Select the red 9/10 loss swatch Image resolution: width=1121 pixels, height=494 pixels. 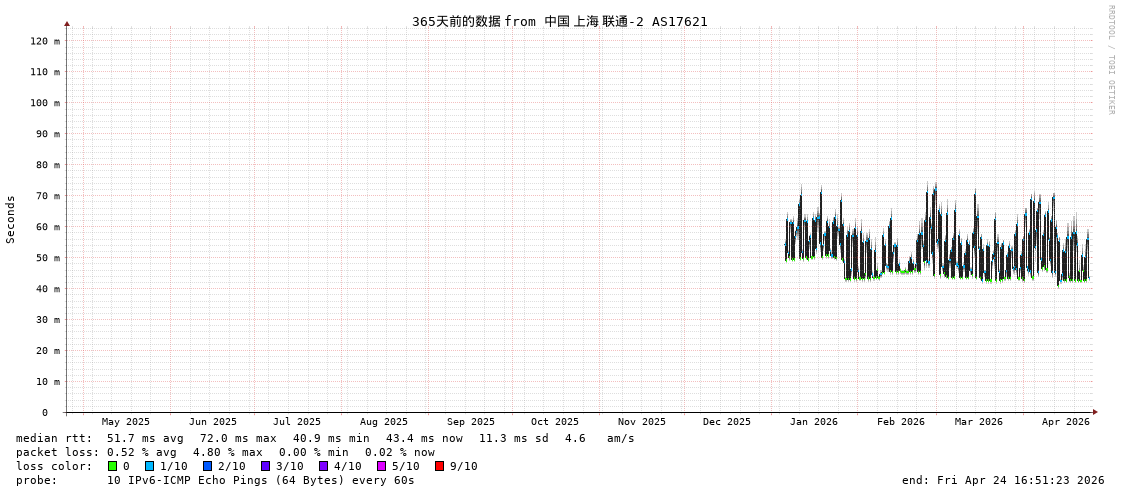[440, 466]
